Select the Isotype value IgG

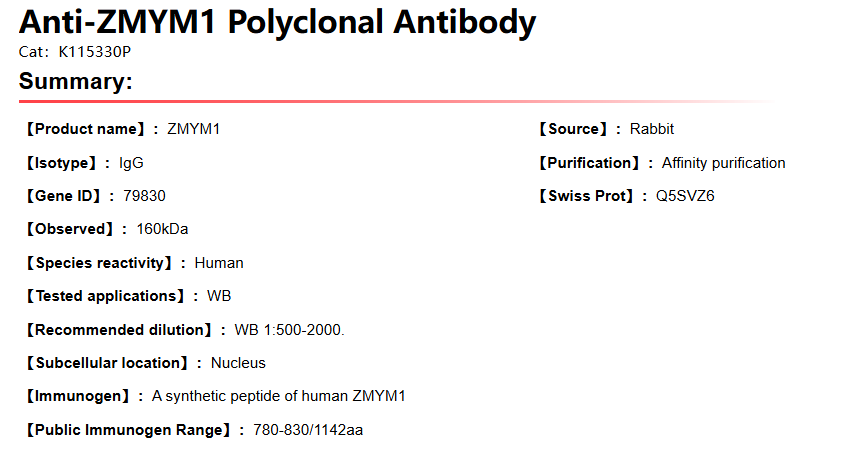point(131,163)
